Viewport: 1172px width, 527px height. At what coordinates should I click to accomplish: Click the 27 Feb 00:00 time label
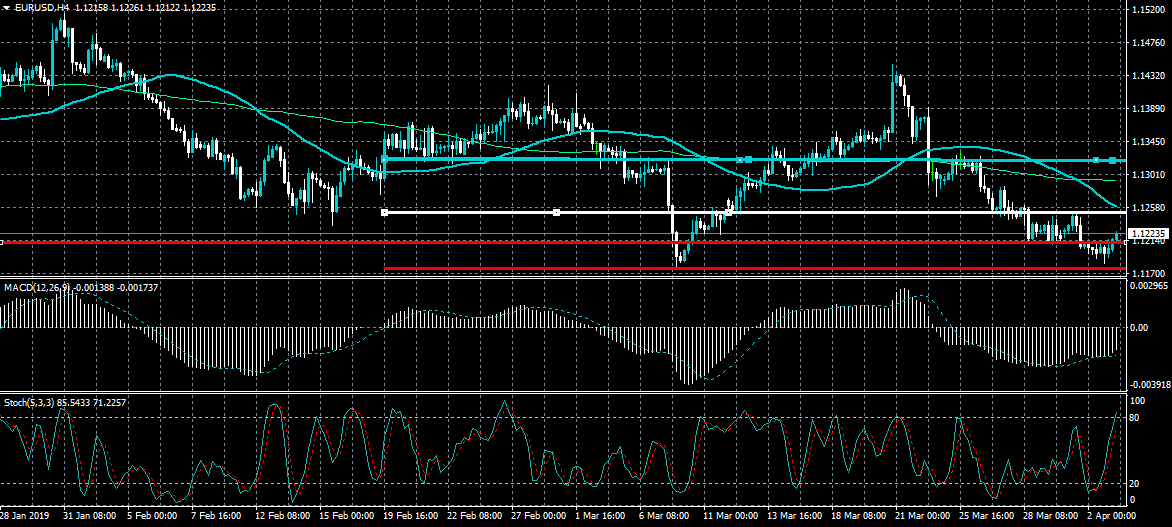[539, 516]
